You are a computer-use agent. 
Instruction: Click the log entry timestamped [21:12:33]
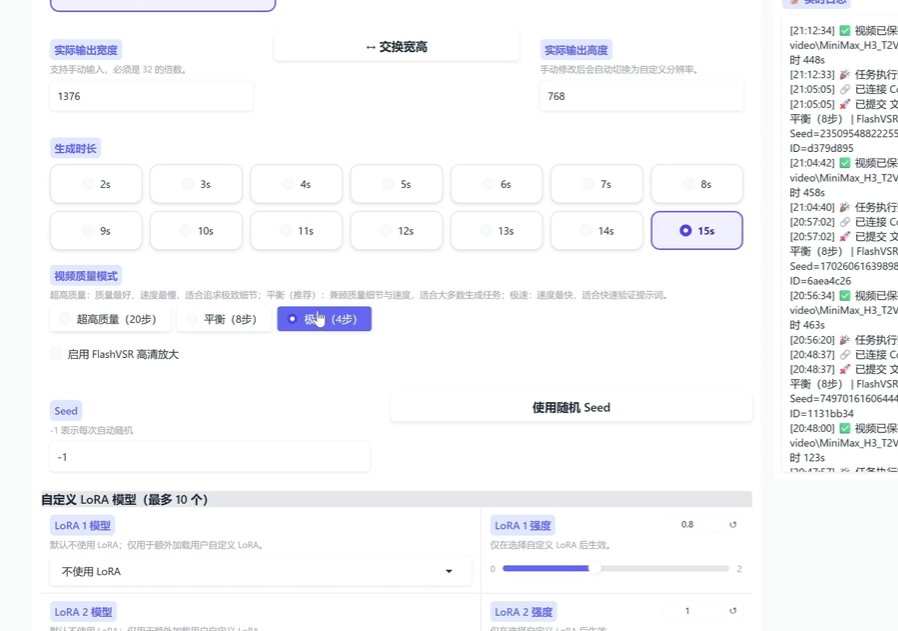tap(844, 74)
